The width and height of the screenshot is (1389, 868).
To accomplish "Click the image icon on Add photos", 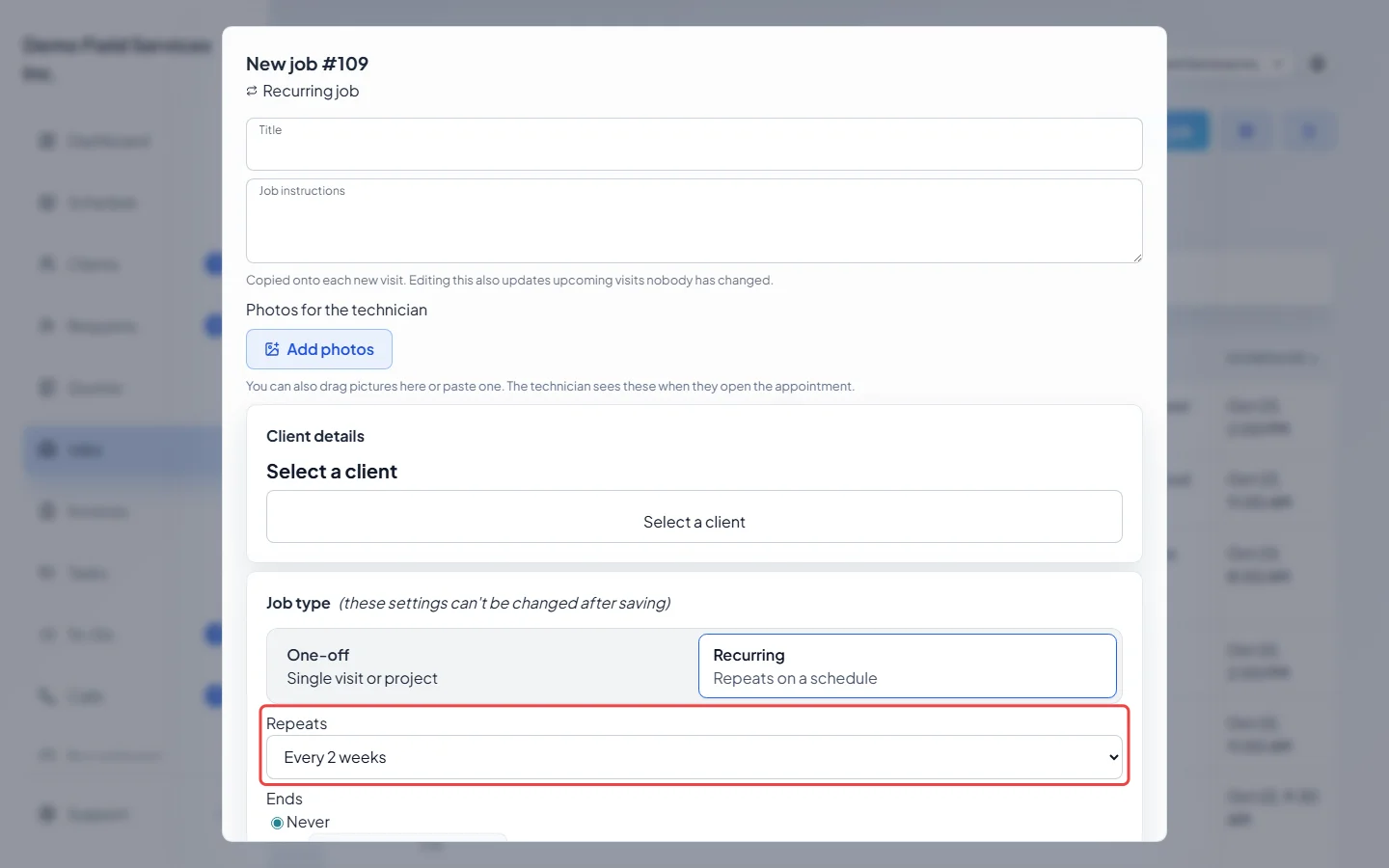I will [272, 349].
